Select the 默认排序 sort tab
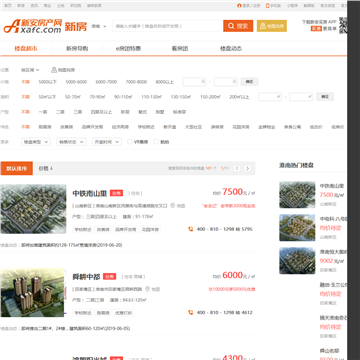 tap(16, 168)
